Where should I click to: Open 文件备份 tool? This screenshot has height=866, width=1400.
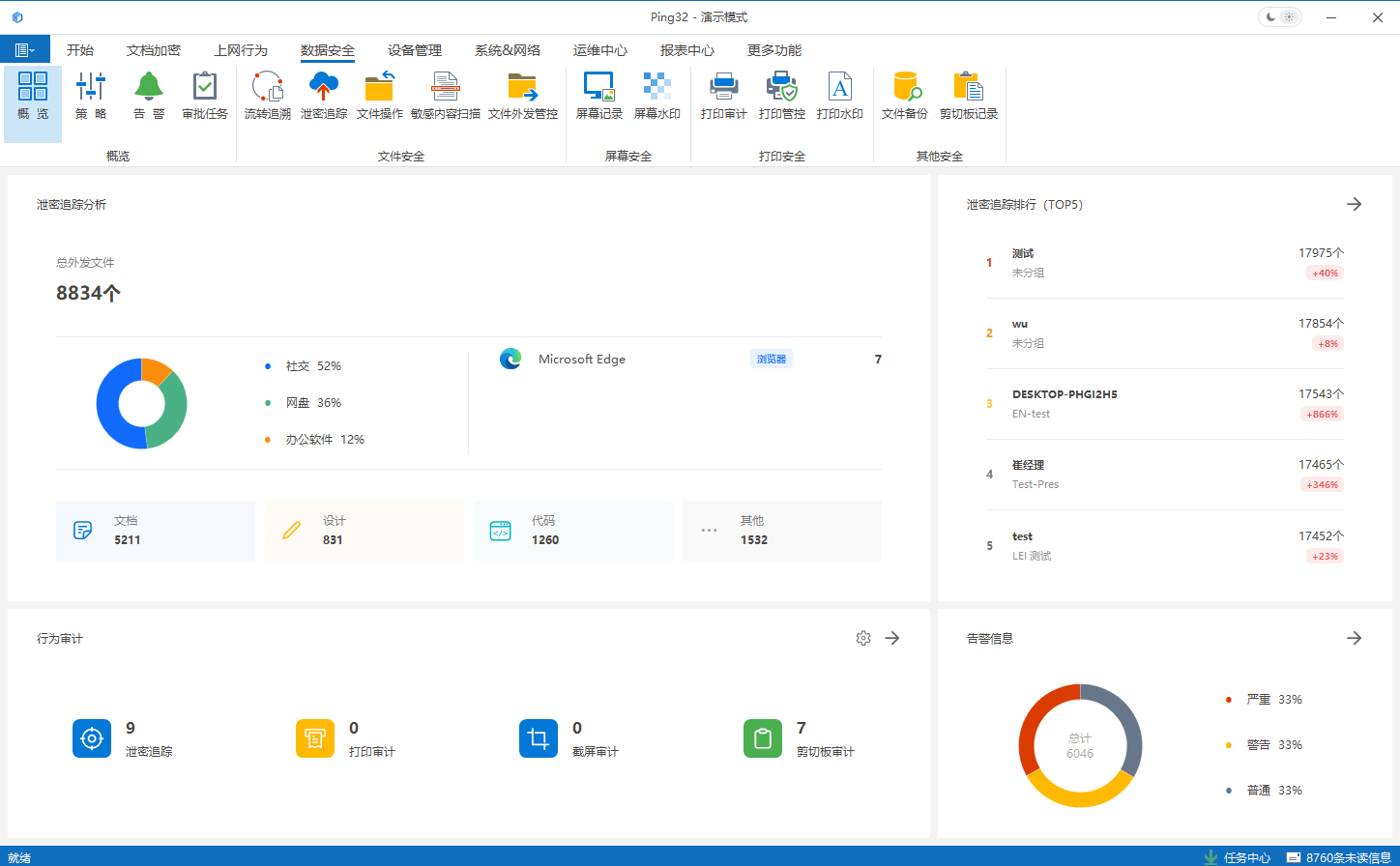pyautogui.click(x=904, y=96)
